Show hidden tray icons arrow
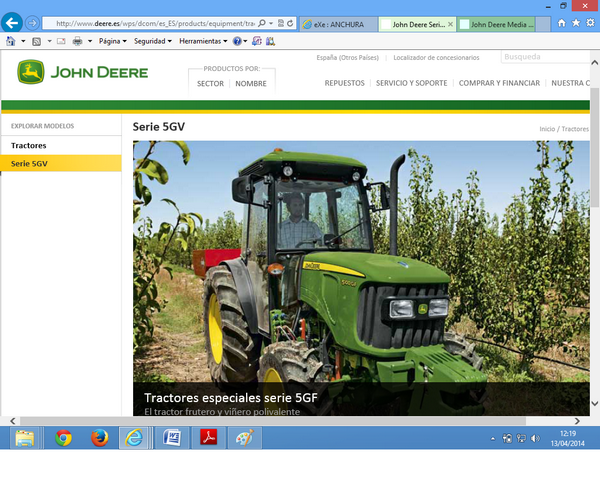Screen dimensions: 600x500 pos(493,439)
